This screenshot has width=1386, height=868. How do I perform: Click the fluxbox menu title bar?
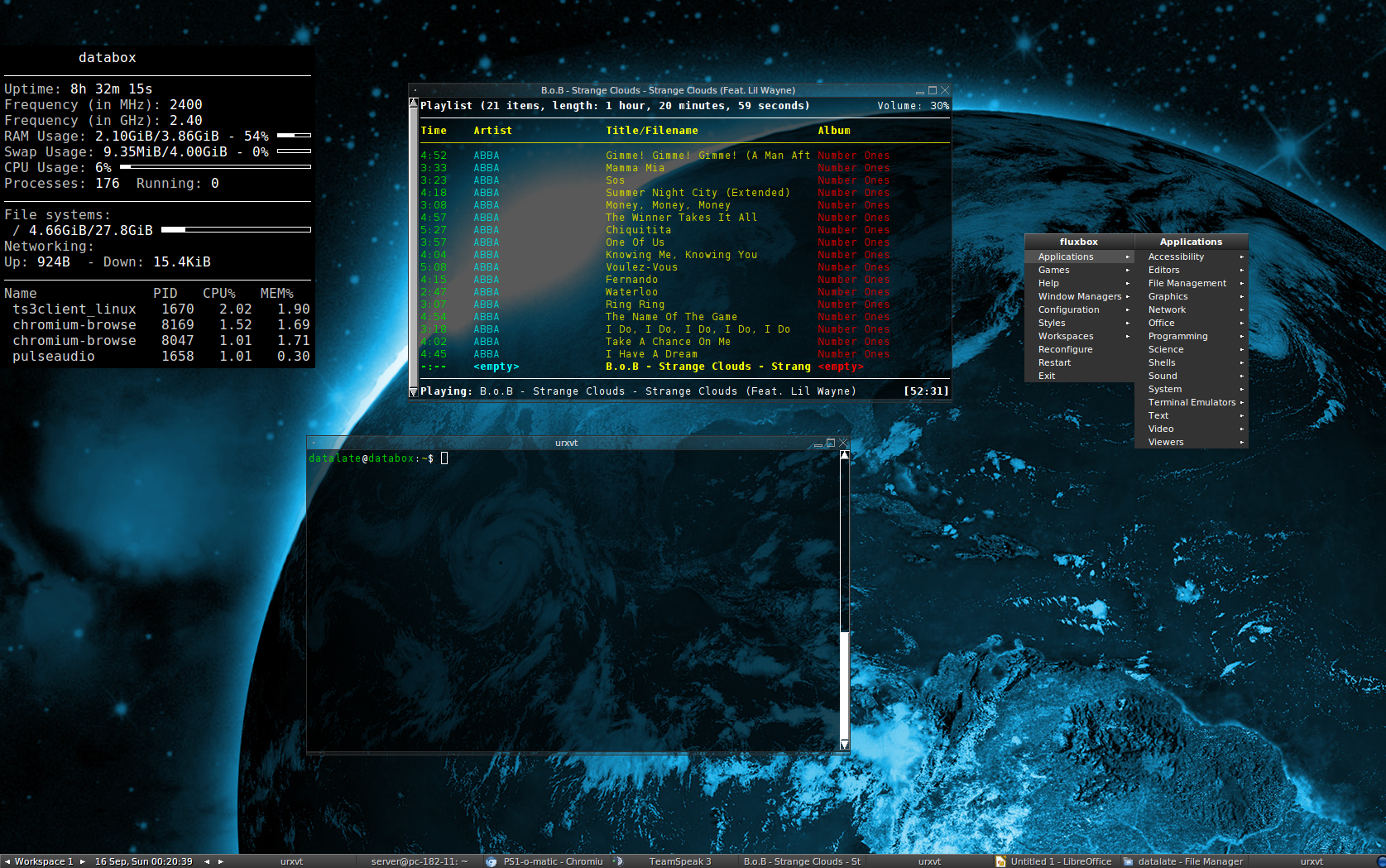coord(1079,242)
